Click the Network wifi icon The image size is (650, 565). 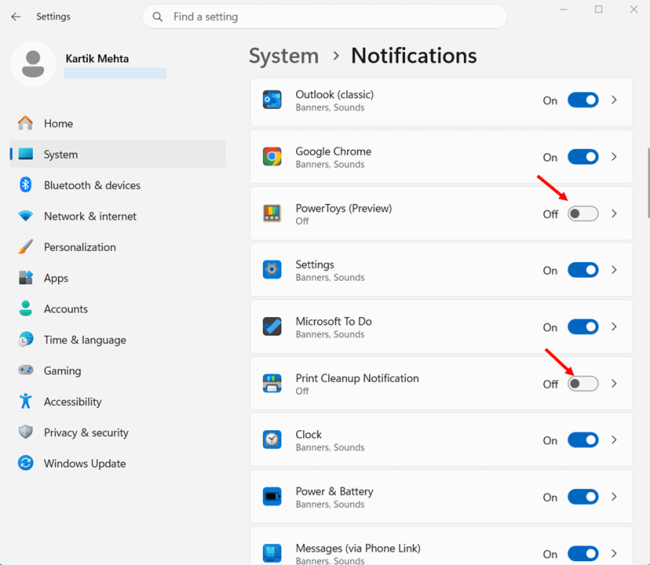[x=26, y=216]
